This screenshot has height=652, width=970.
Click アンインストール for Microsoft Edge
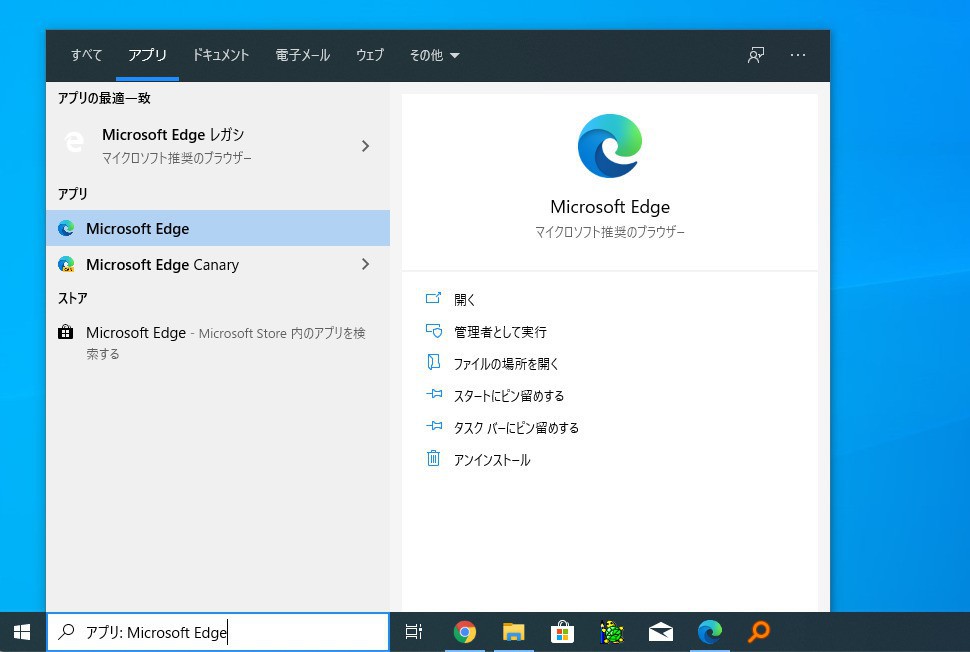(492, 460)
